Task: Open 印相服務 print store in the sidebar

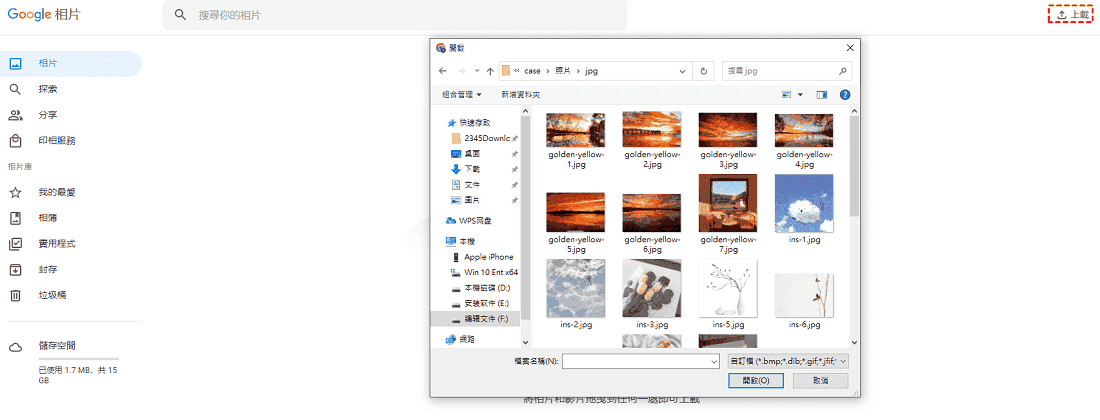Action: pos(56,141)
